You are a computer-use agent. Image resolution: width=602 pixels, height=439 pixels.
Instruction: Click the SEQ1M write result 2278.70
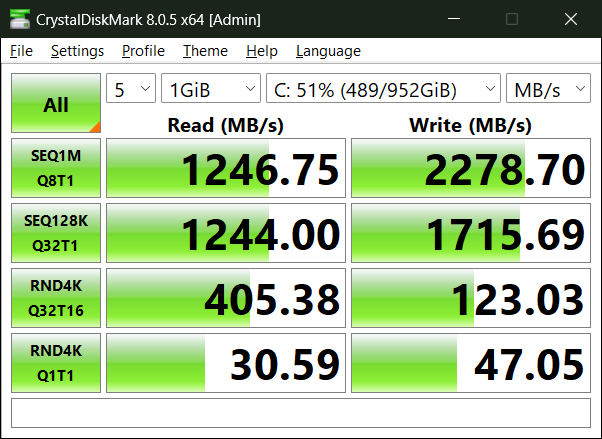[x=471, y=169]
